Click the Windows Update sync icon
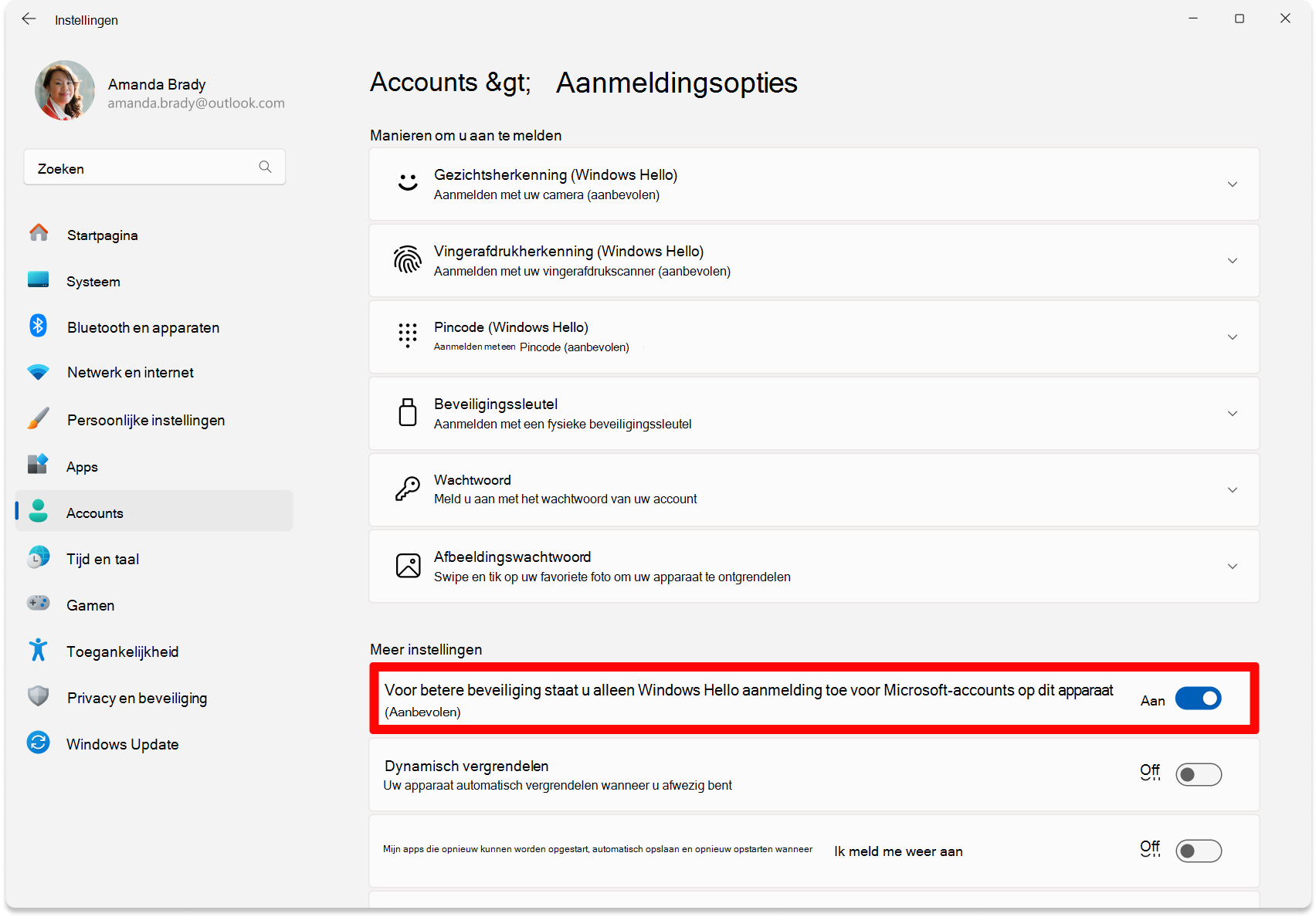1316x917 pixels. 38,743
